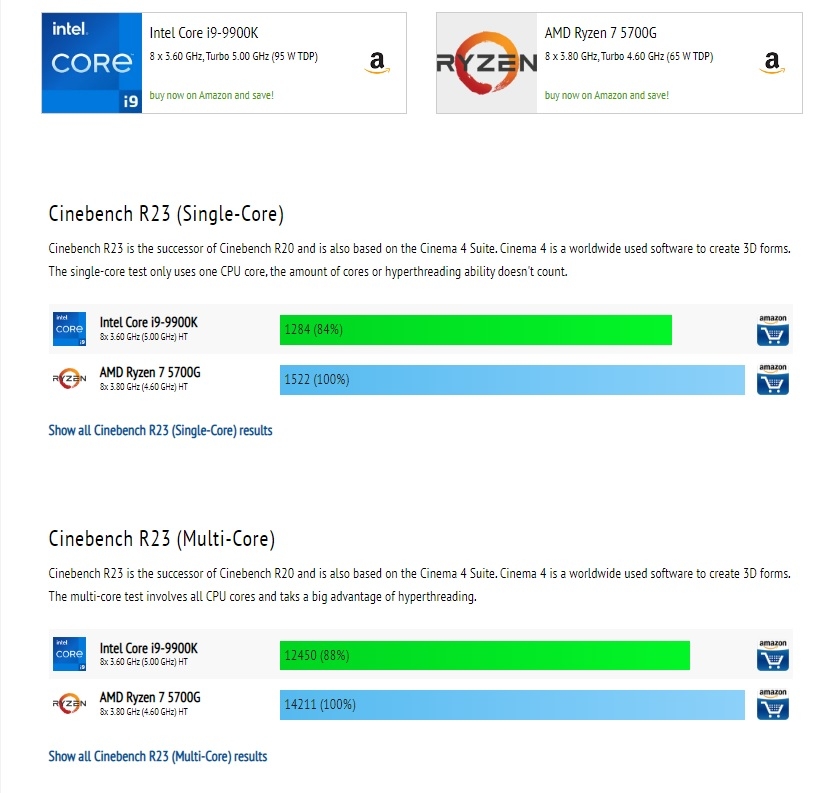Viewport: 839px width, 793px height.
Task: Click small Intel icon in single-core results row
Action: pyautogui.click(x=69, y=329)
